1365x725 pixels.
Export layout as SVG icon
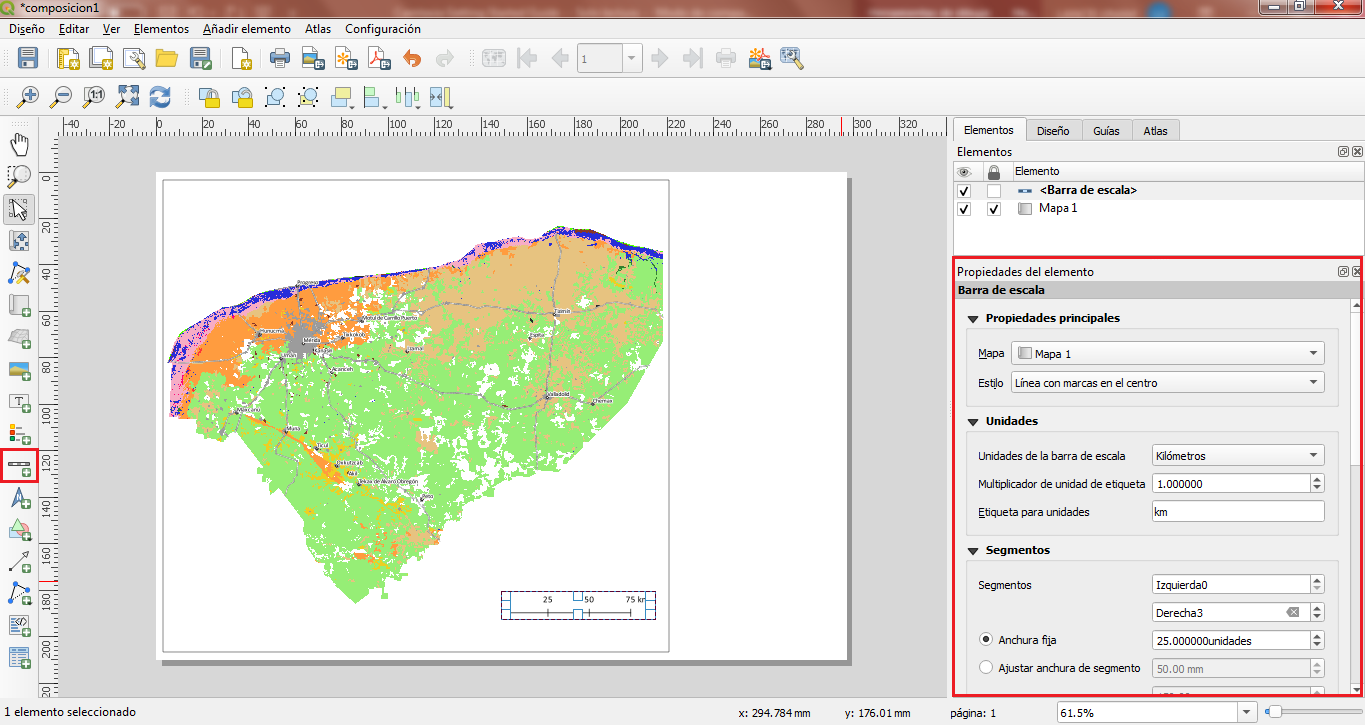[x=347, y=58]
